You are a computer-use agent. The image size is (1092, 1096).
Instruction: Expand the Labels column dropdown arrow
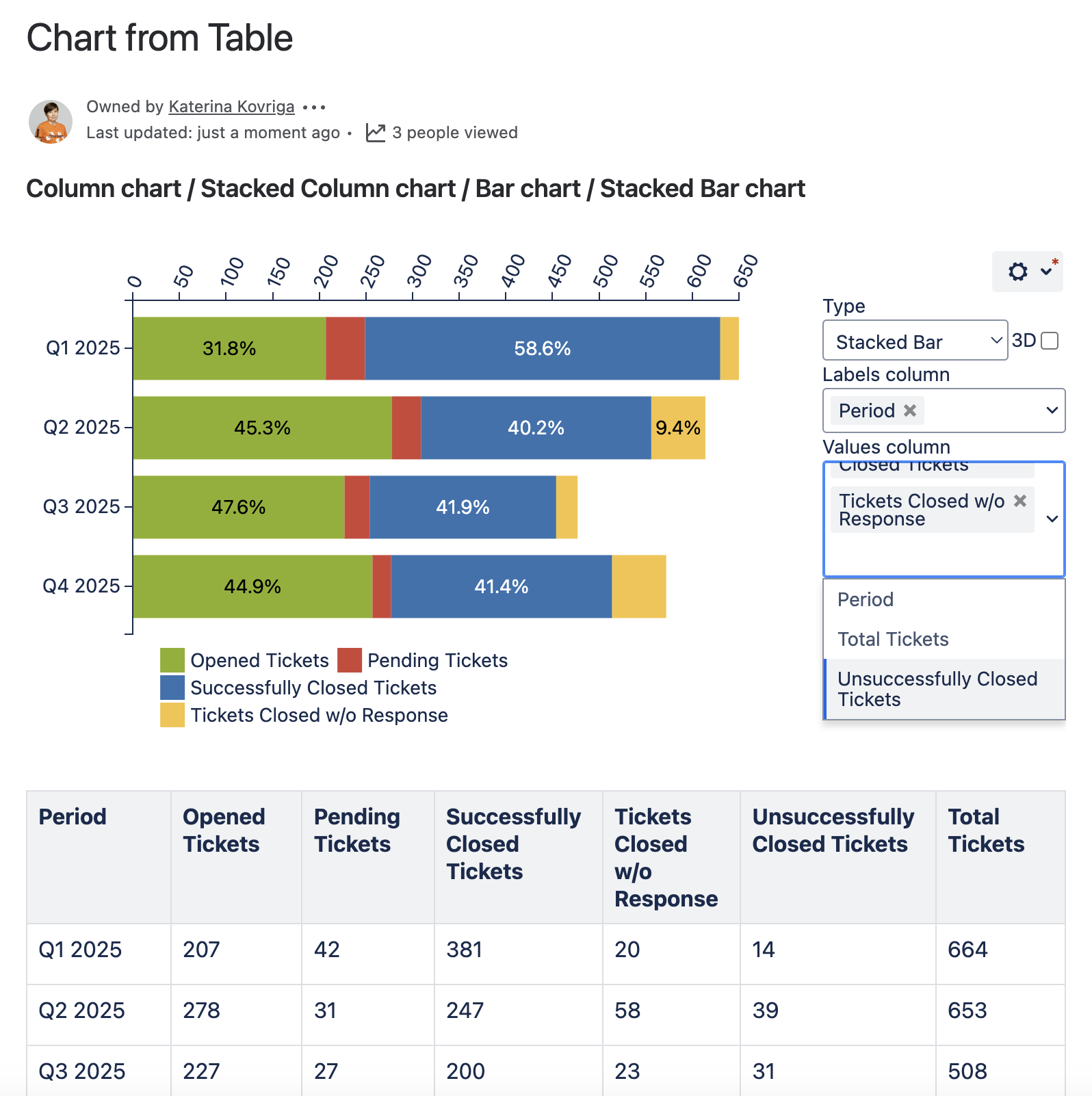(x=1052, y=410)
